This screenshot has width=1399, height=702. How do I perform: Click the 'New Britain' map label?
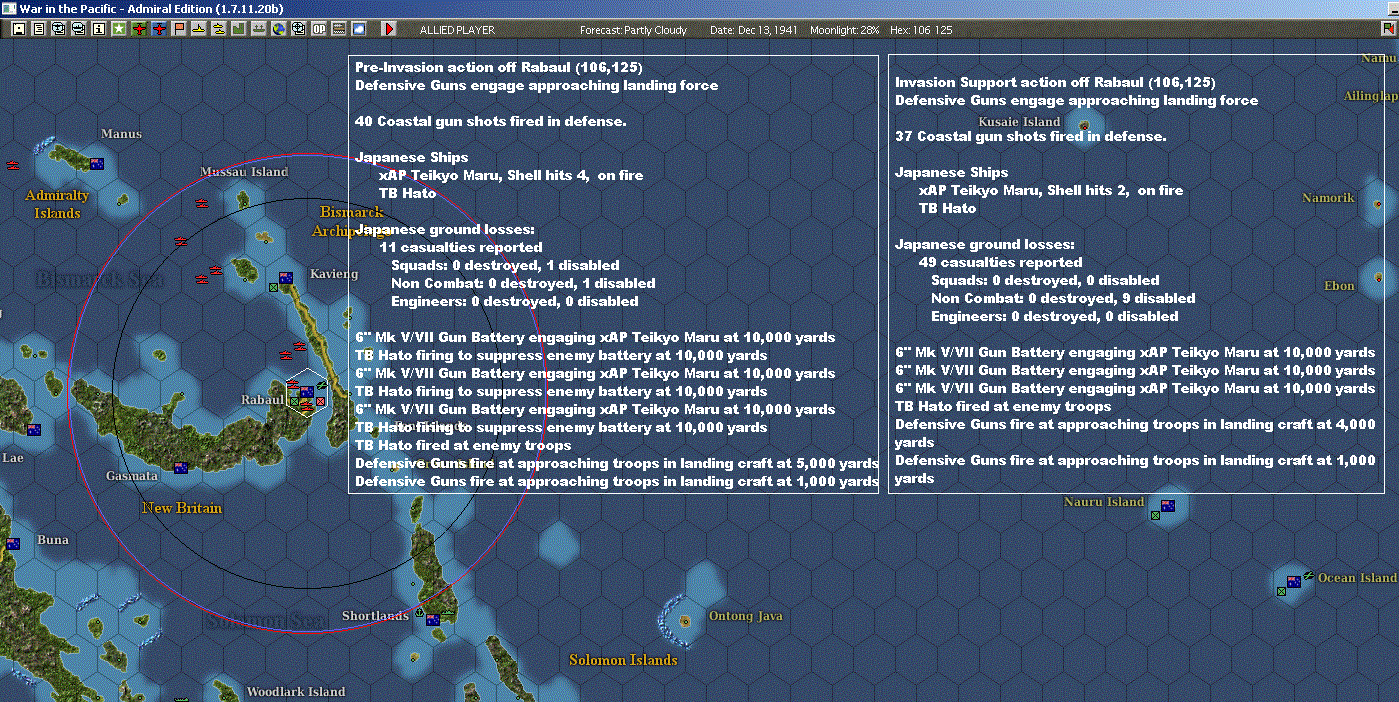tap(182, 508)
